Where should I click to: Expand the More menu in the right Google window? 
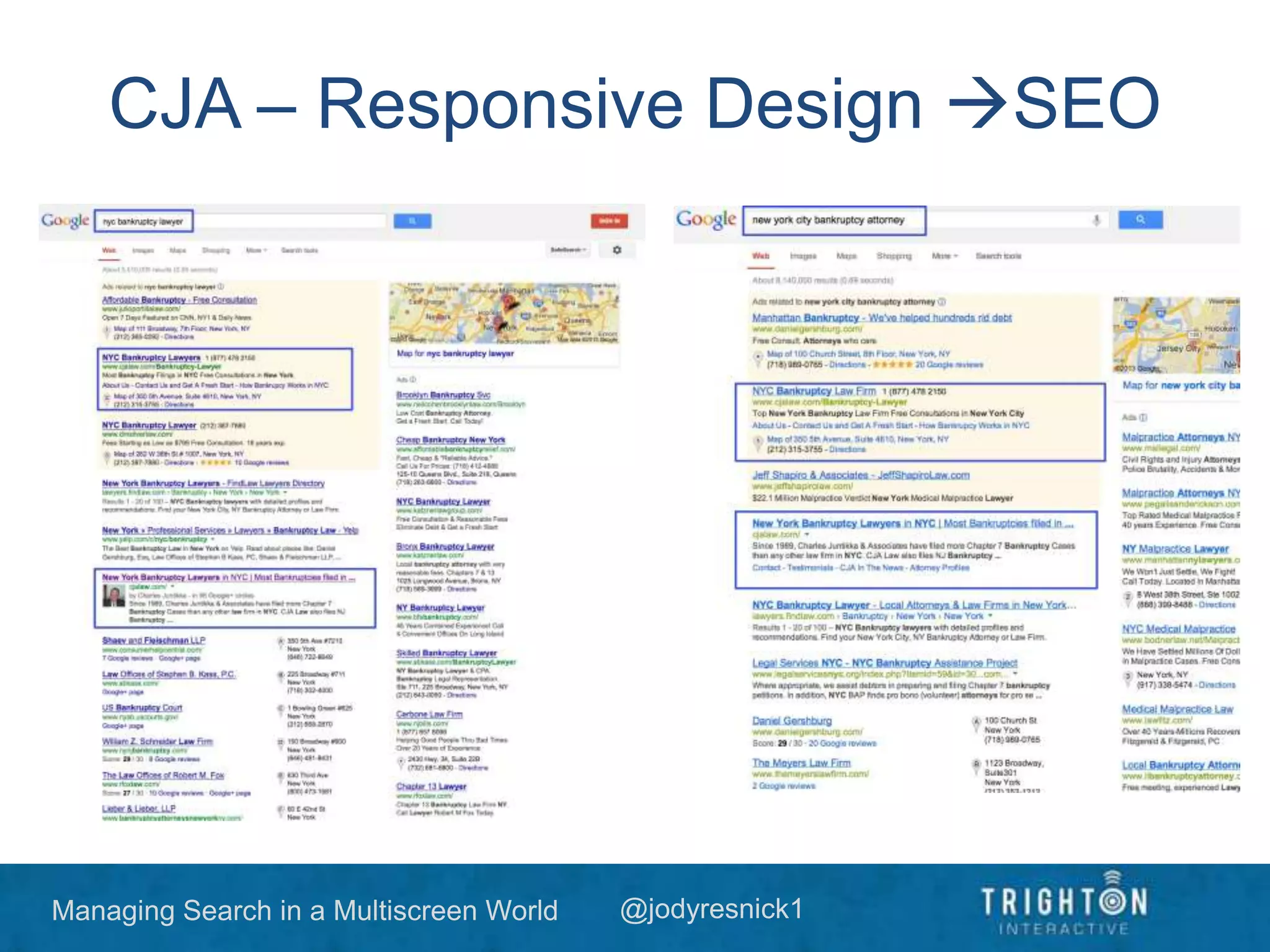tap(944, 256)
